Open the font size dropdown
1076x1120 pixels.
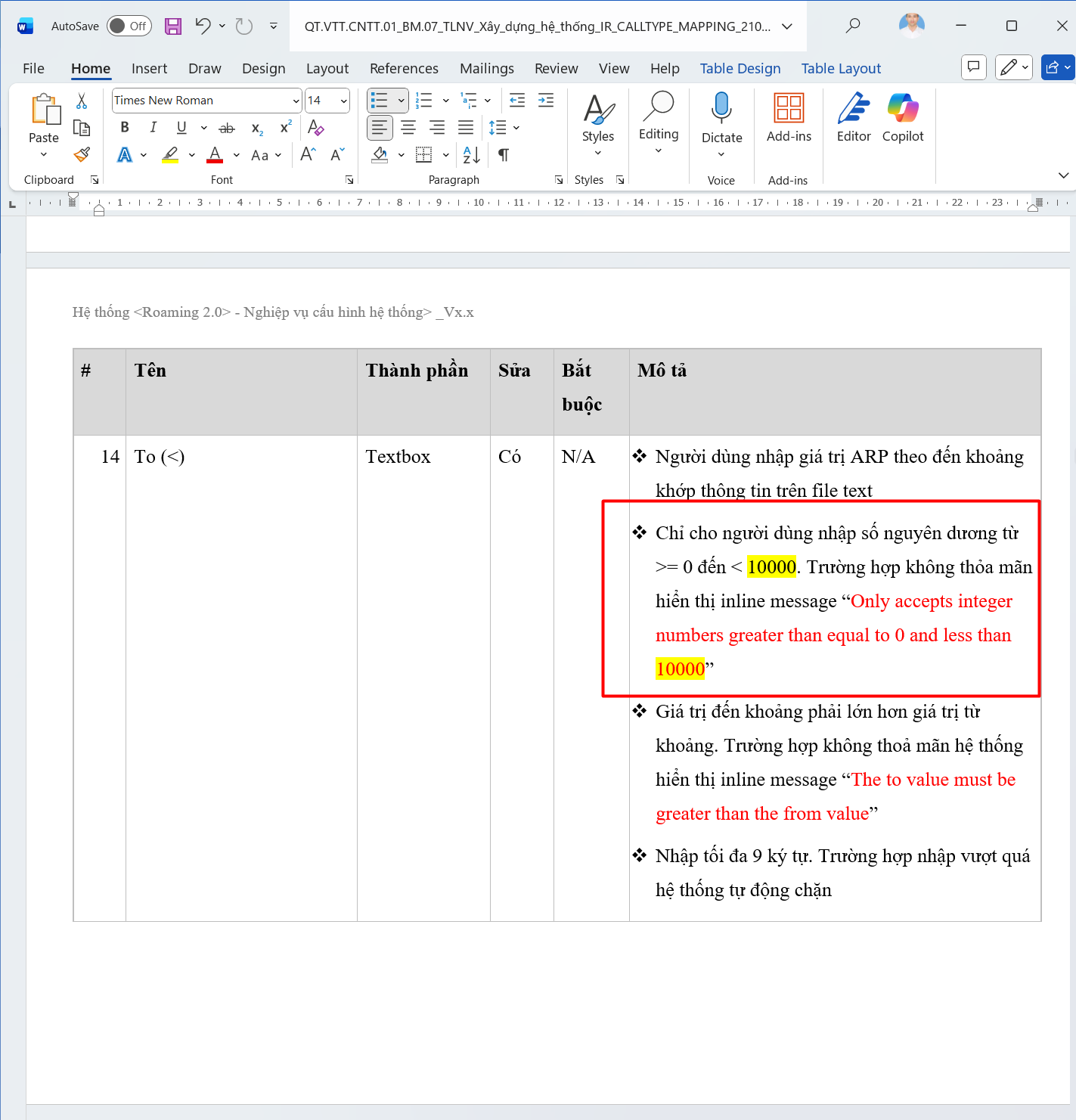[344, 101]
